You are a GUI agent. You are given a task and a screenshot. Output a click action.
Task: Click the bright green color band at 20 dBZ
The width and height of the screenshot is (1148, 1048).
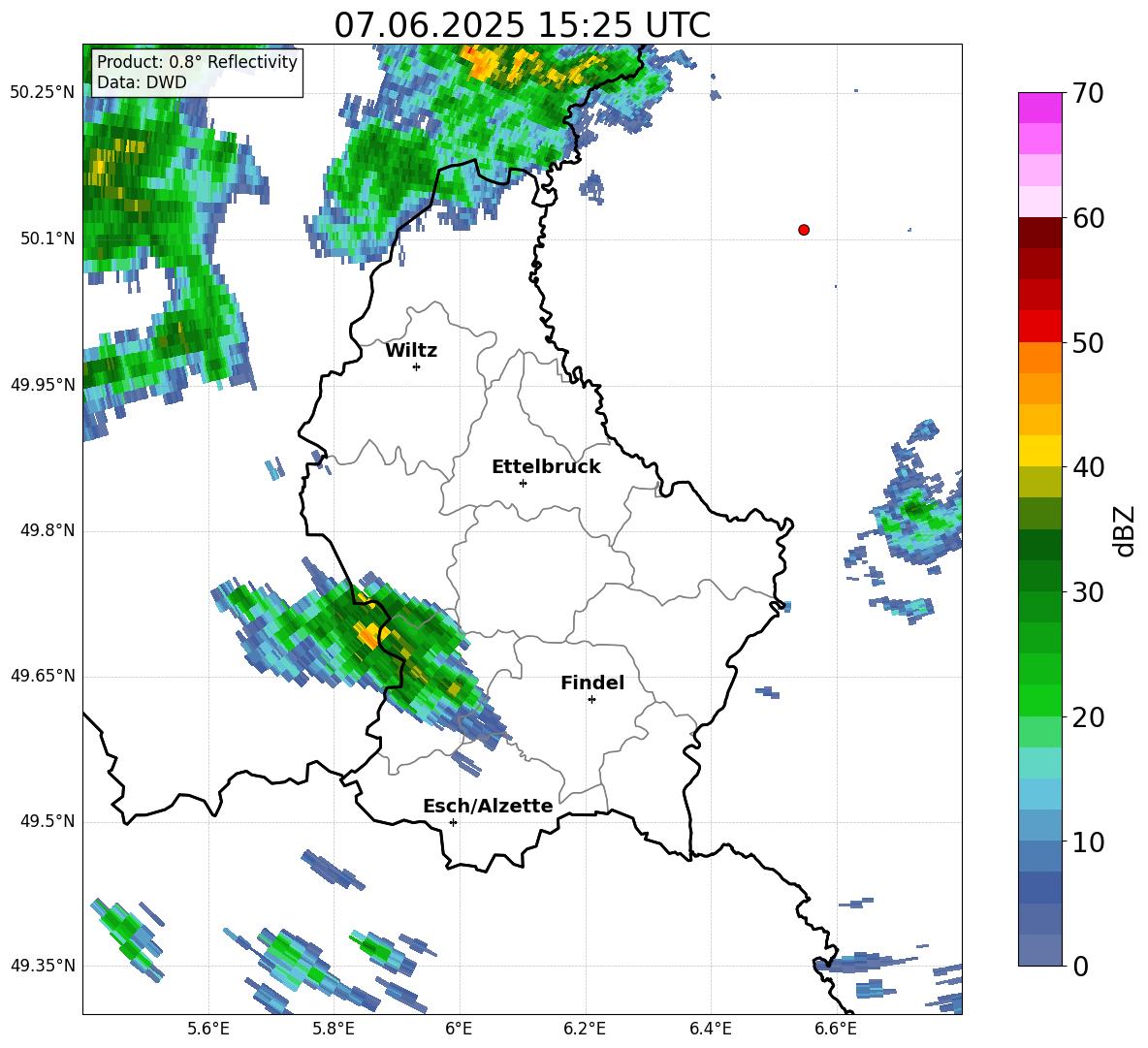pos(1039,700)
